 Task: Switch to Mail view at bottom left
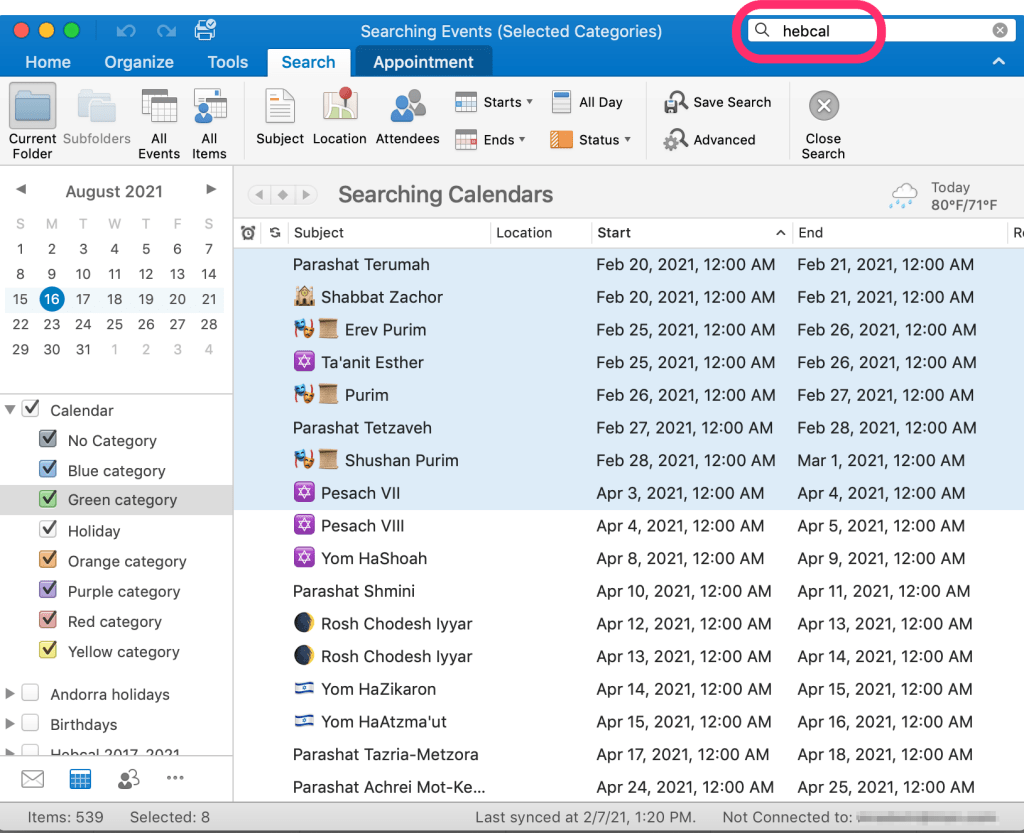coord(33,778)
